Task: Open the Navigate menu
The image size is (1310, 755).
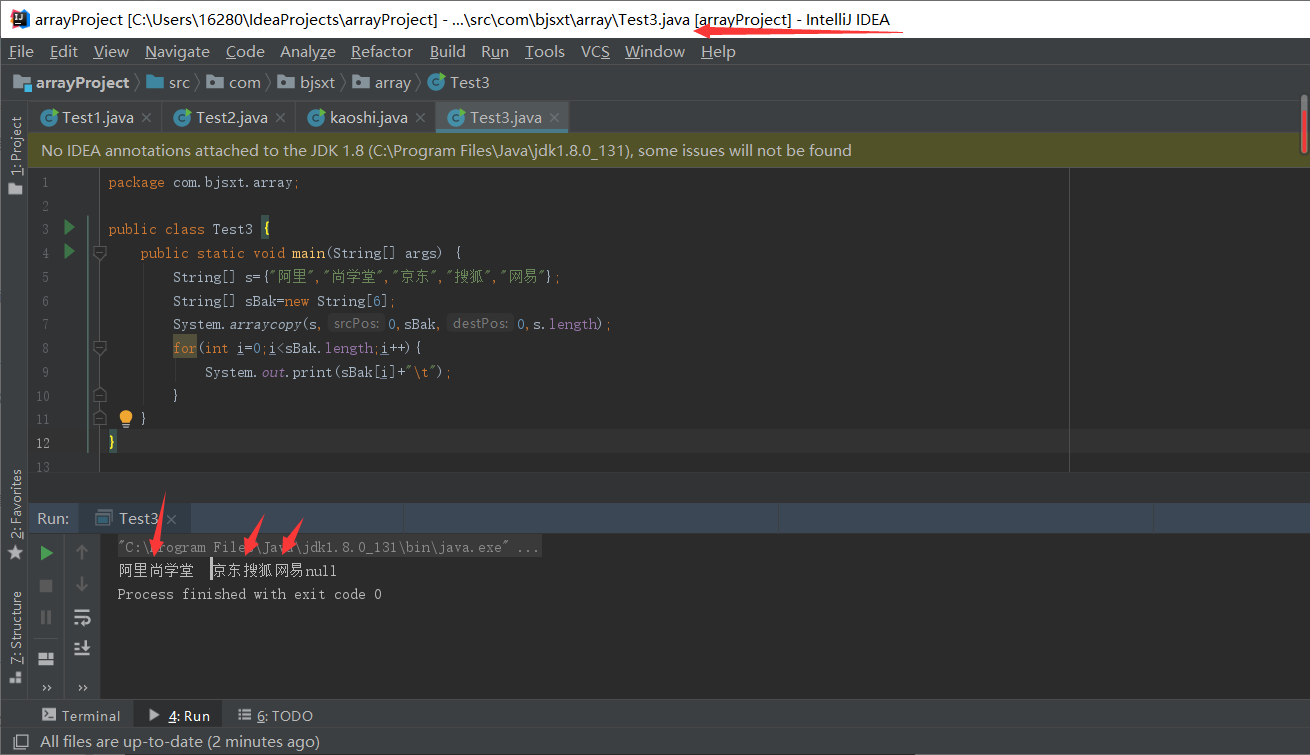Action: 177,52
